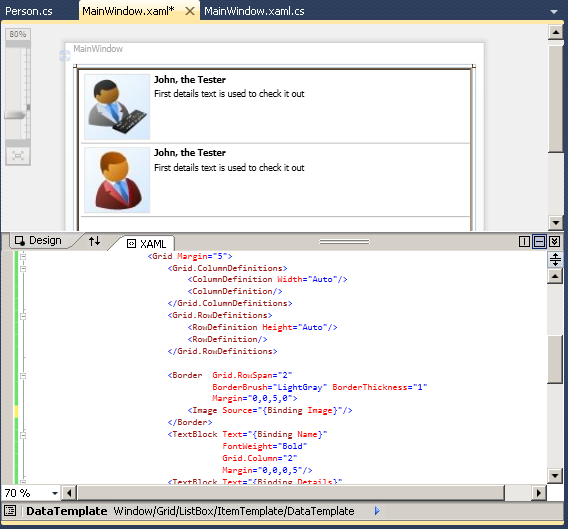568x529 pixels.
Task: Click the designer zoom slider thumb
Action: point(15,115)
